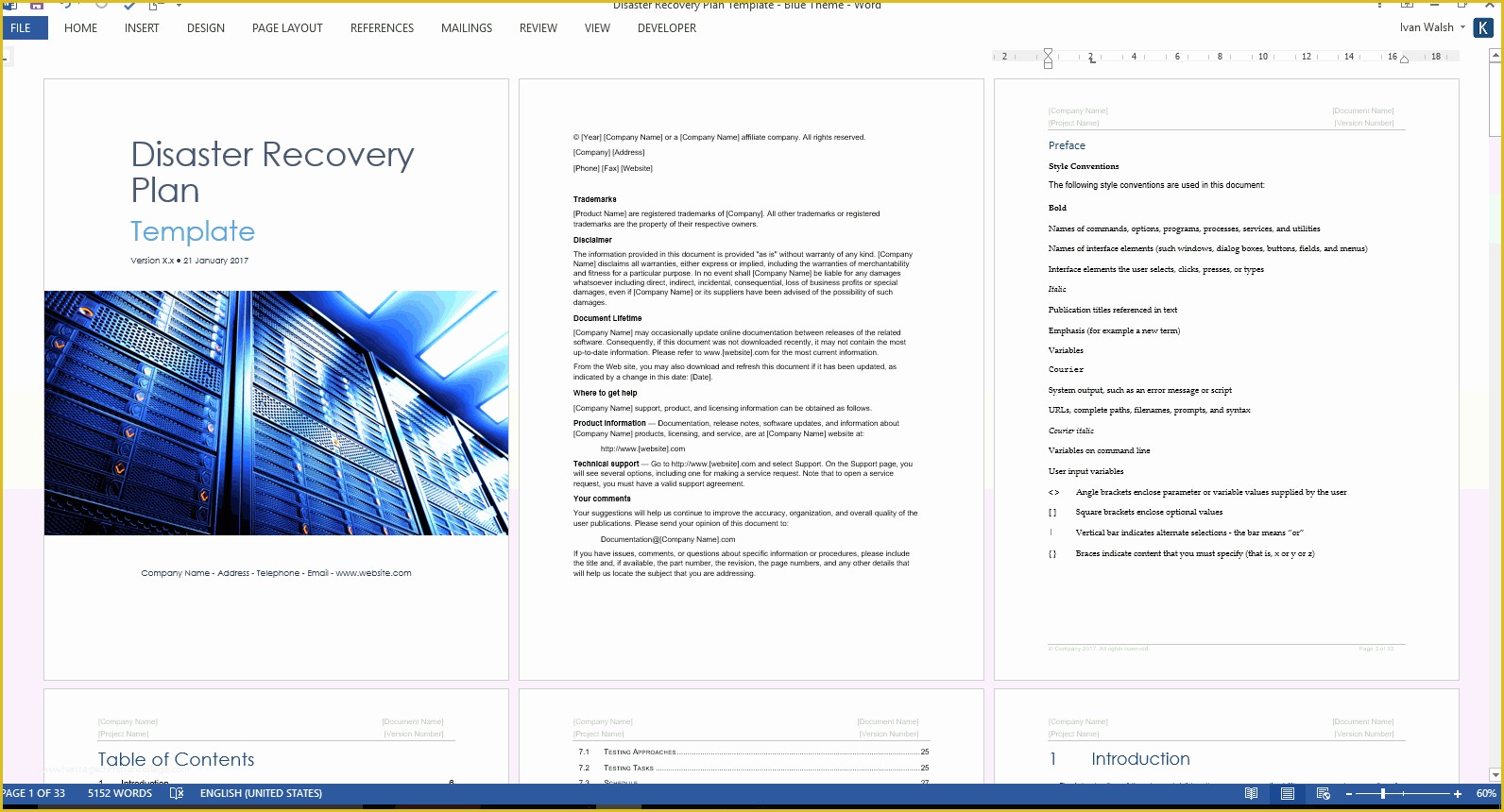The height and width of the screenshot is (812, 1504).
Task: Click the Disclaimer heading
Action: [592, 240]
